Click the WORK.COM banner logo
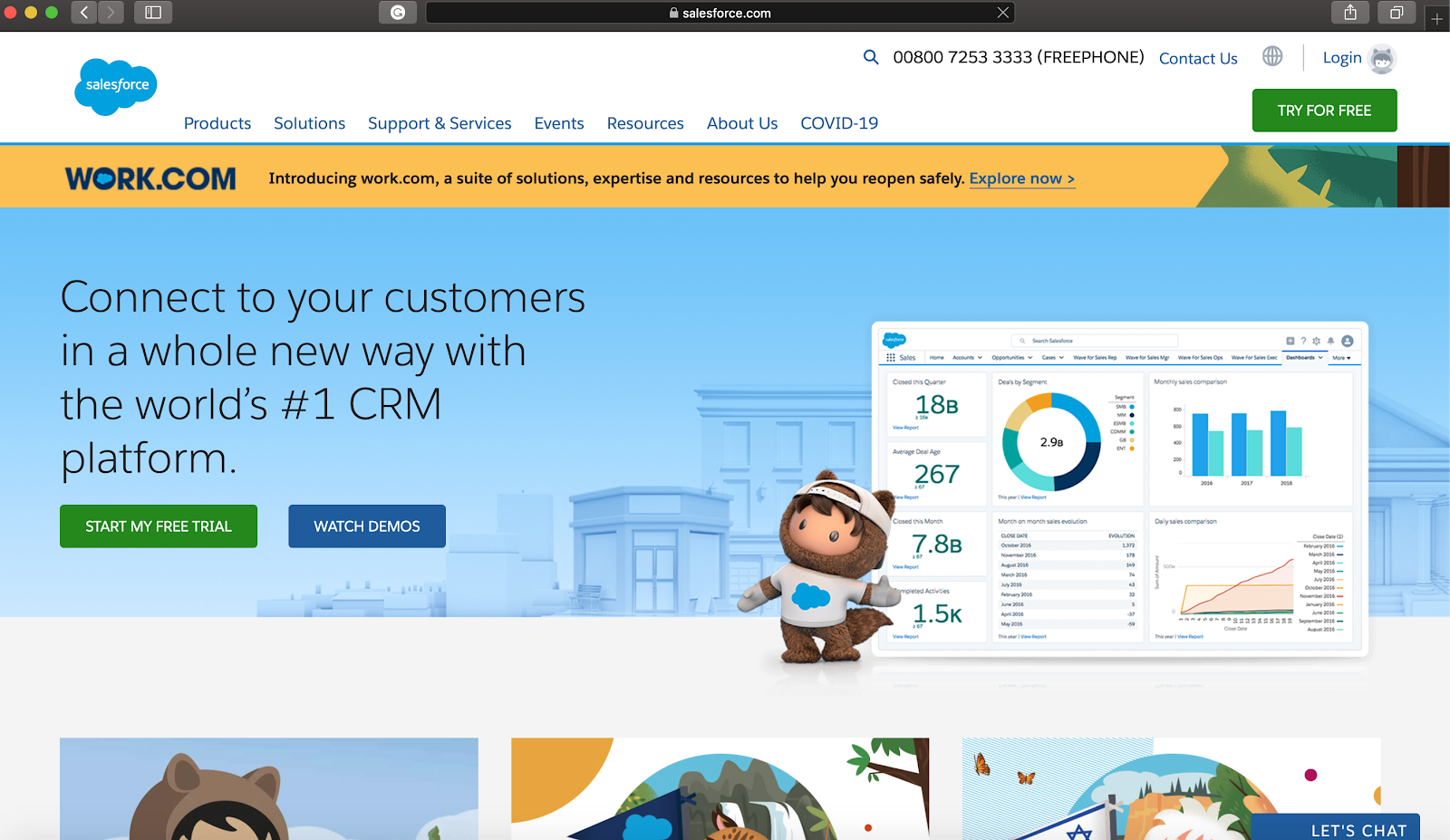The image size is (1450, 840). [x=150, y=179]
